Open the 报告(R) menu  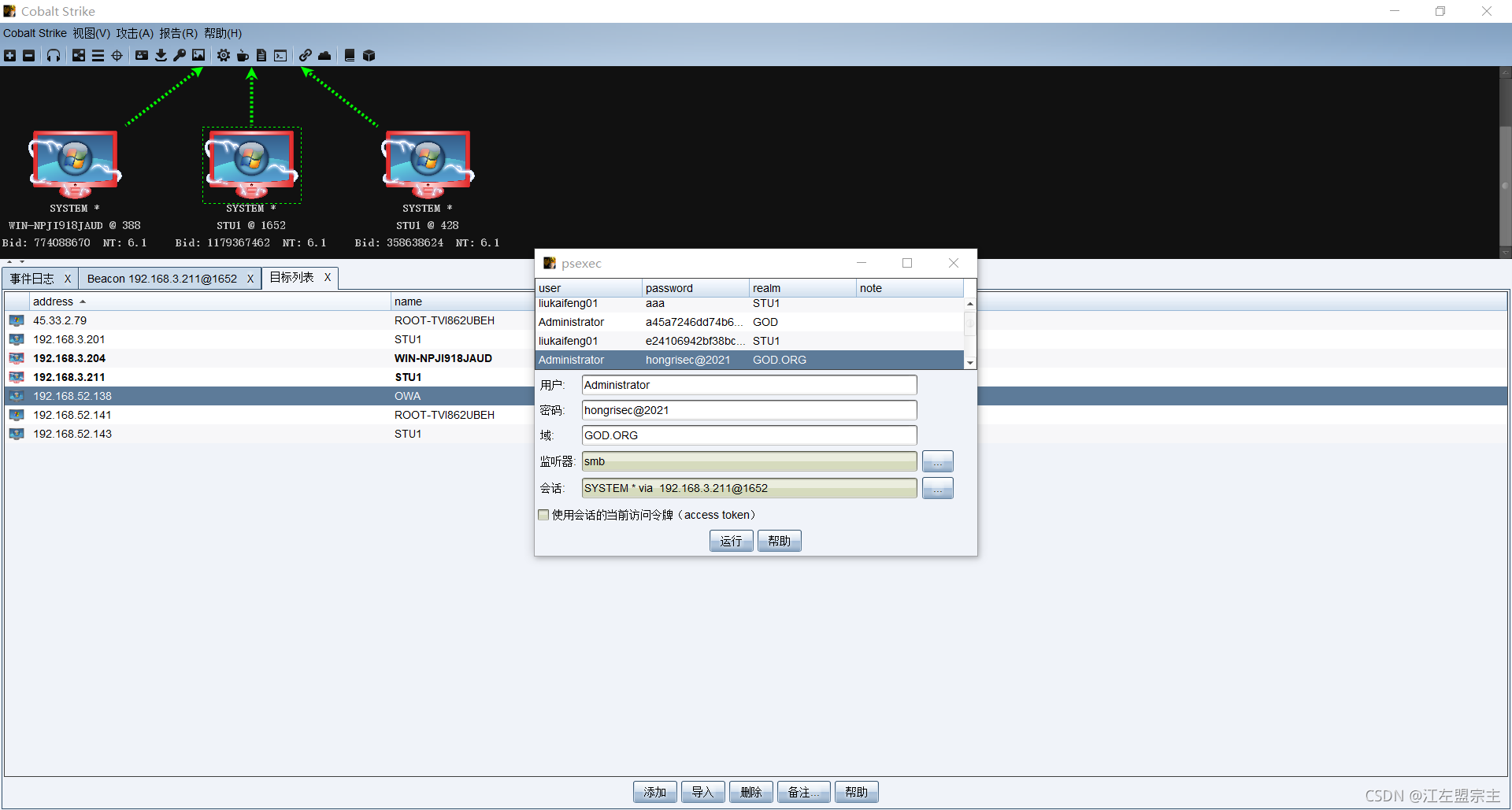point(178,33)
